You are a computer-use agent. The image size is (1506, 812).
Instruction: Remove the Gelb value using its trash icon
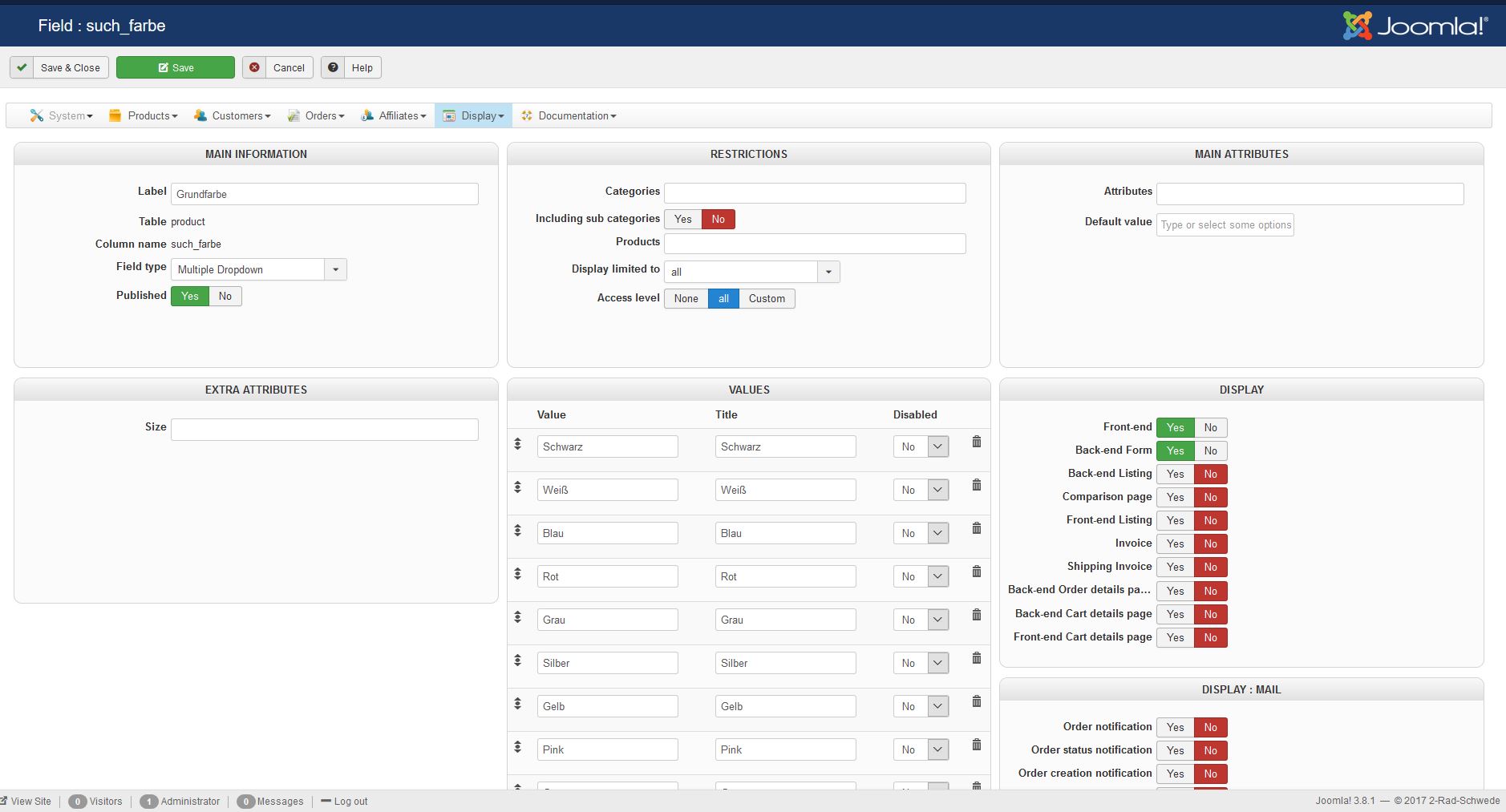point(976,701)
